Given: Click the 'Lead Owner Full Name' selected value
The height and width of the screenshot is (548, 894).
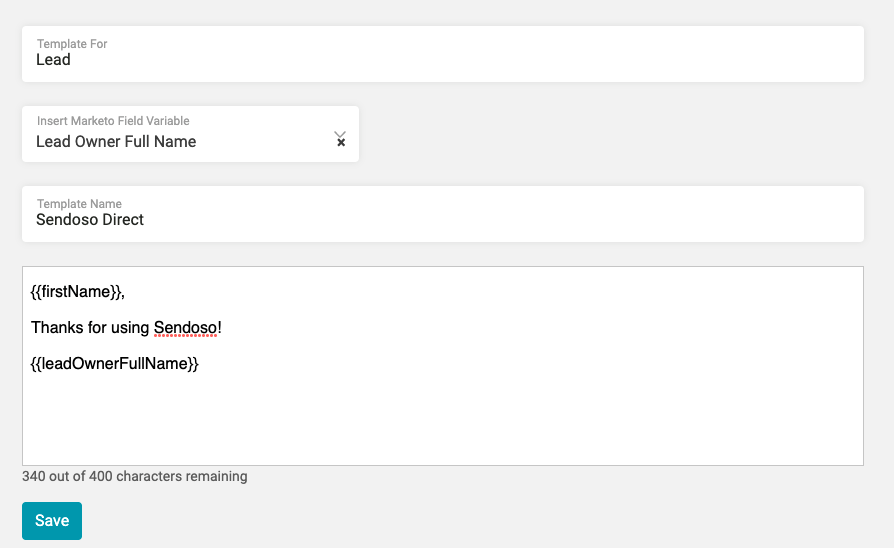Looking at the screenshot, I should click(x=116, y=142).
